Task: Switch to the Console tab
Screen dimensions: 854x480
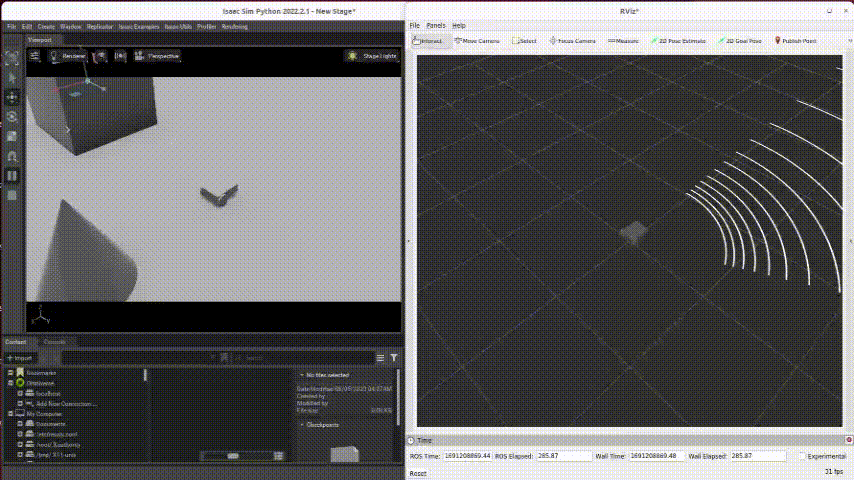Action: (x=54, y=342)
